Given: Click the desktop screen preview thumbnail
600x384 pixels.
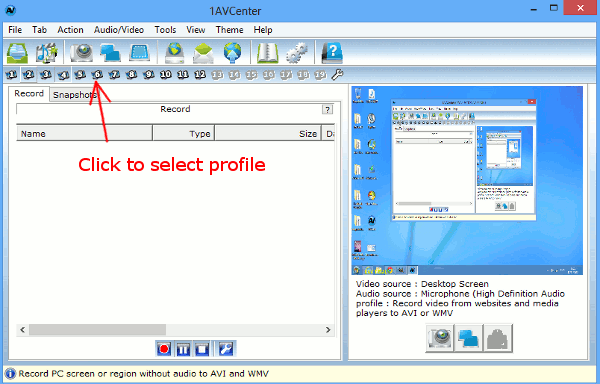Looking at the screenshot, I should (x=467, y=180).
